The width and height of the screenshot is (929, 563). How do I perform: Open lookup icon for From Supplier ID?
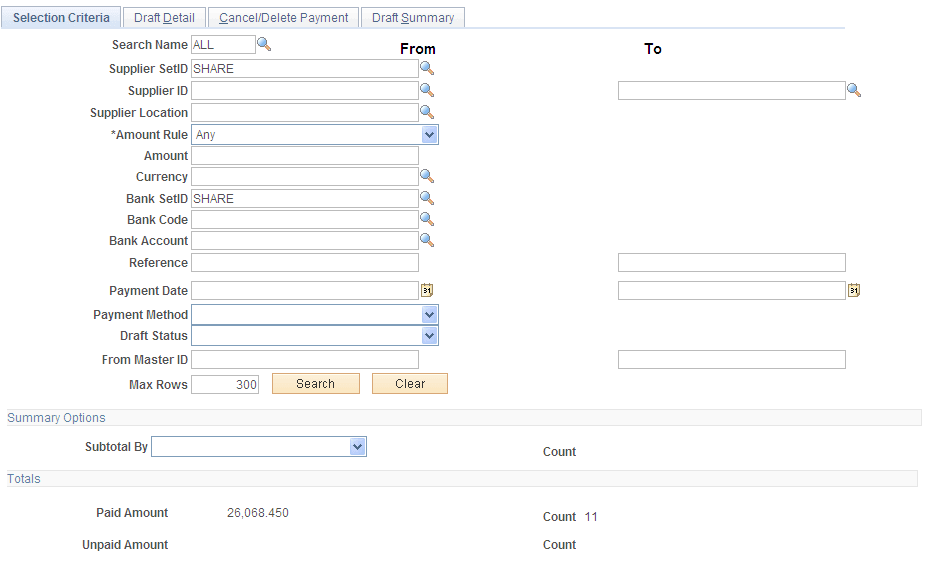click(427, 91)
